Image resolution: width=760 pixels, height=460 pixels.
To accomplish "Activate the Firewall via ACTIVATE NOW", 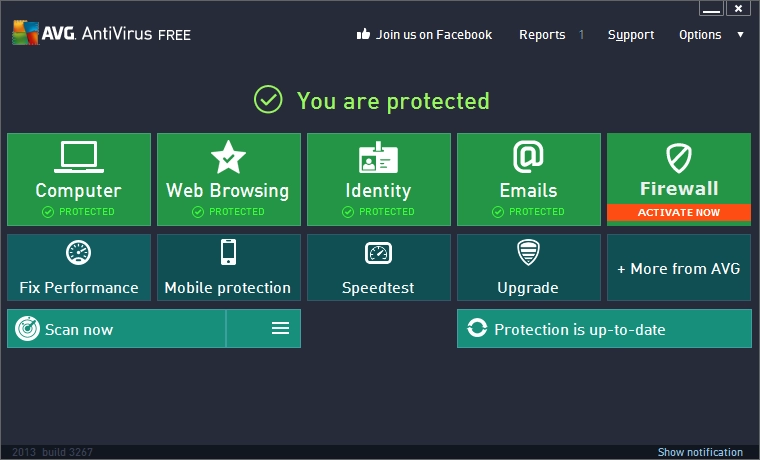I will [x=679, y=212].
